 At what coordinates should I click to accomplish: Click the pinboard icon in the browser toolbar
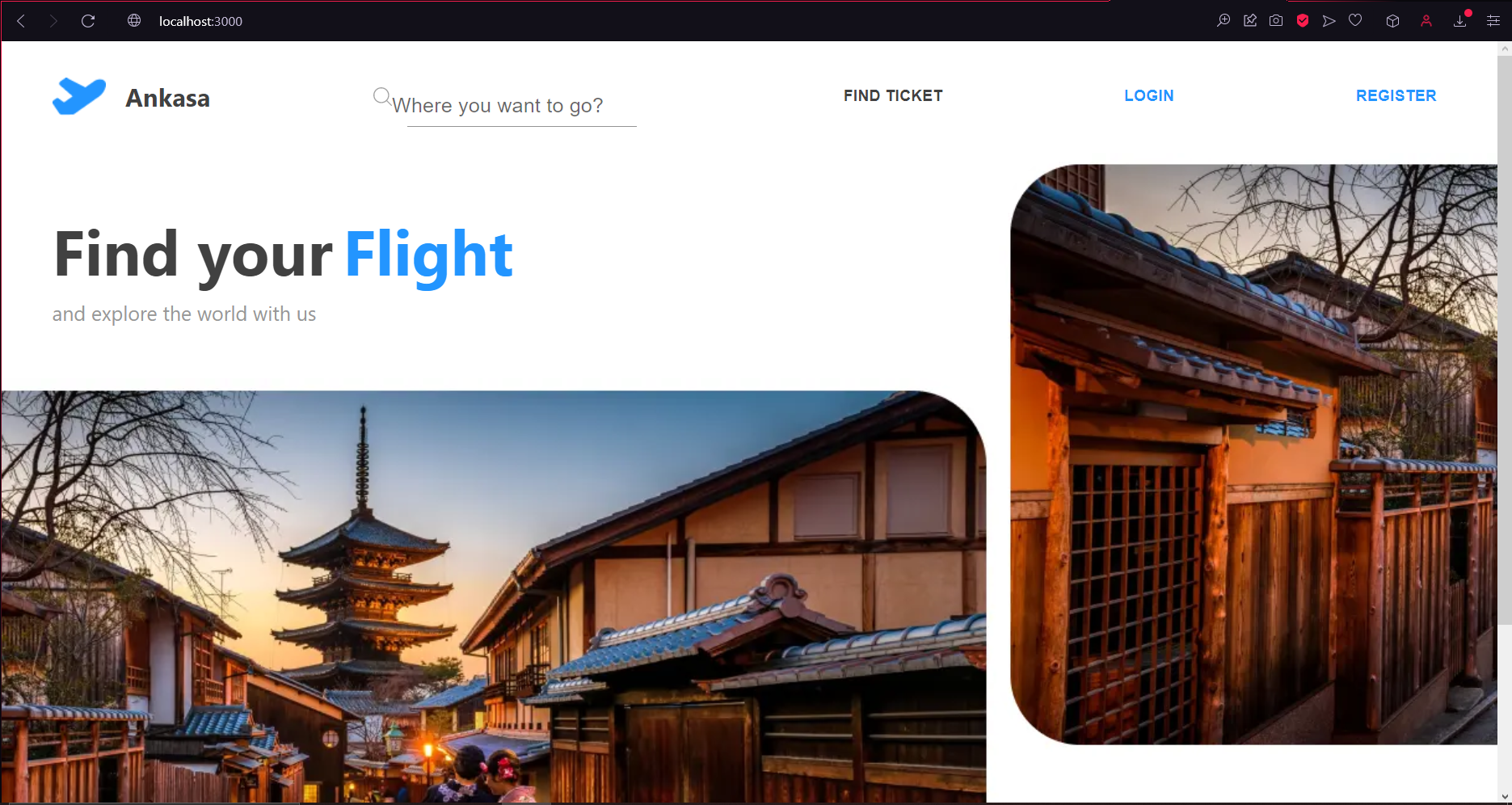[x=1250, y=21]
